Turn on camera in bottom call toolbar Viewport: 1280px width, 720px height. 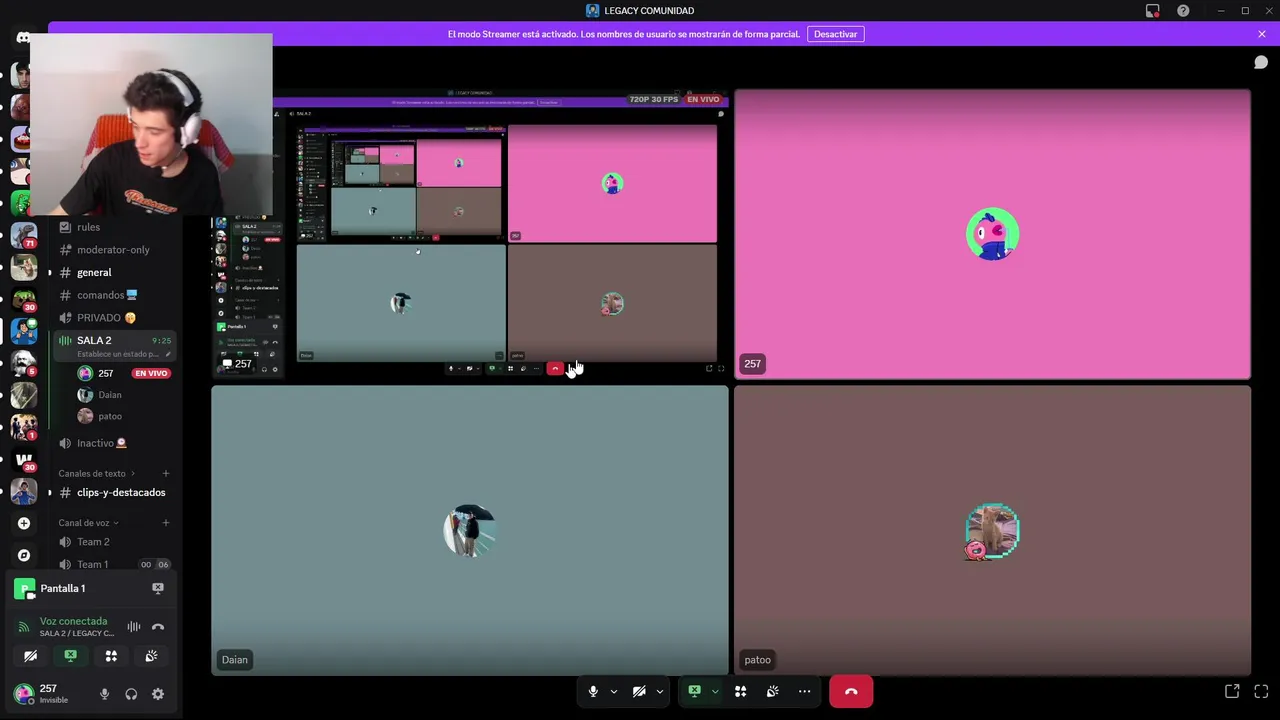(639, 691)
